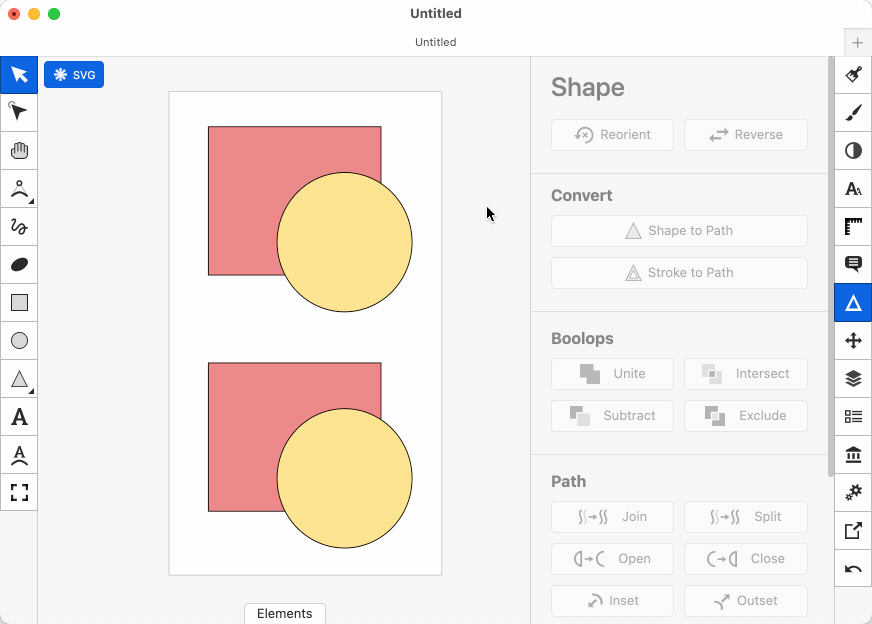Select the Text on Path tool
872x624 pixels.
(x=19, y=455)
